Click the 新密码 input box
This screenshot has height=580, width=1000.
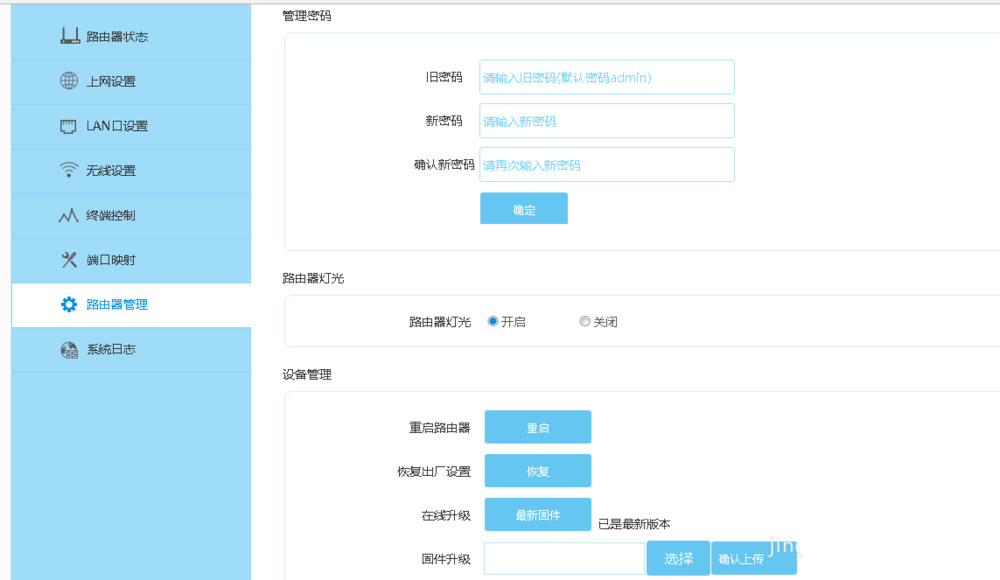pyautogui.click(x=606, y=120)
